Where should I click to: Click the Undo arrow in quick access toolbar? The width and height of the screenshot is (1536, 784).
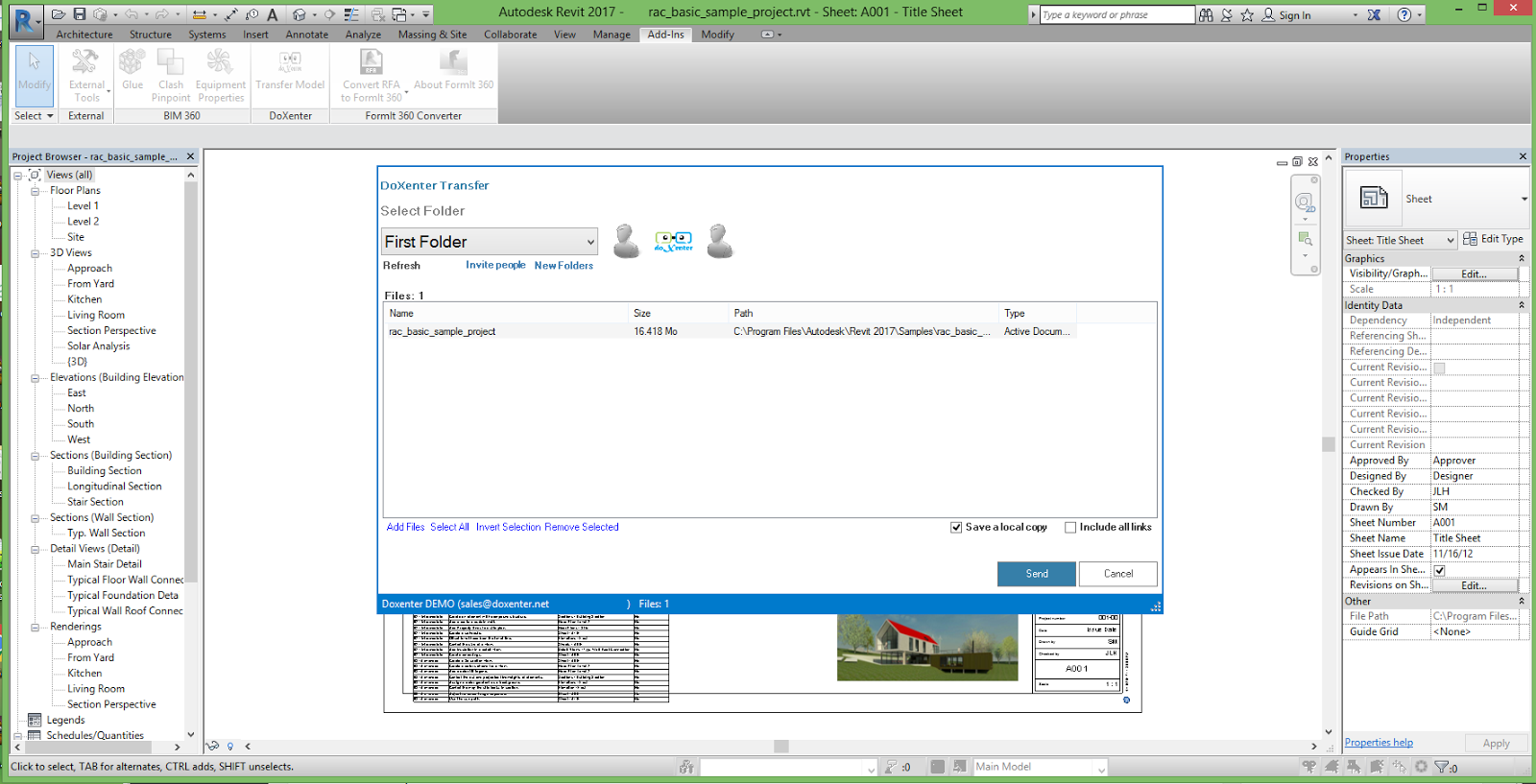(x=132, y=14)
